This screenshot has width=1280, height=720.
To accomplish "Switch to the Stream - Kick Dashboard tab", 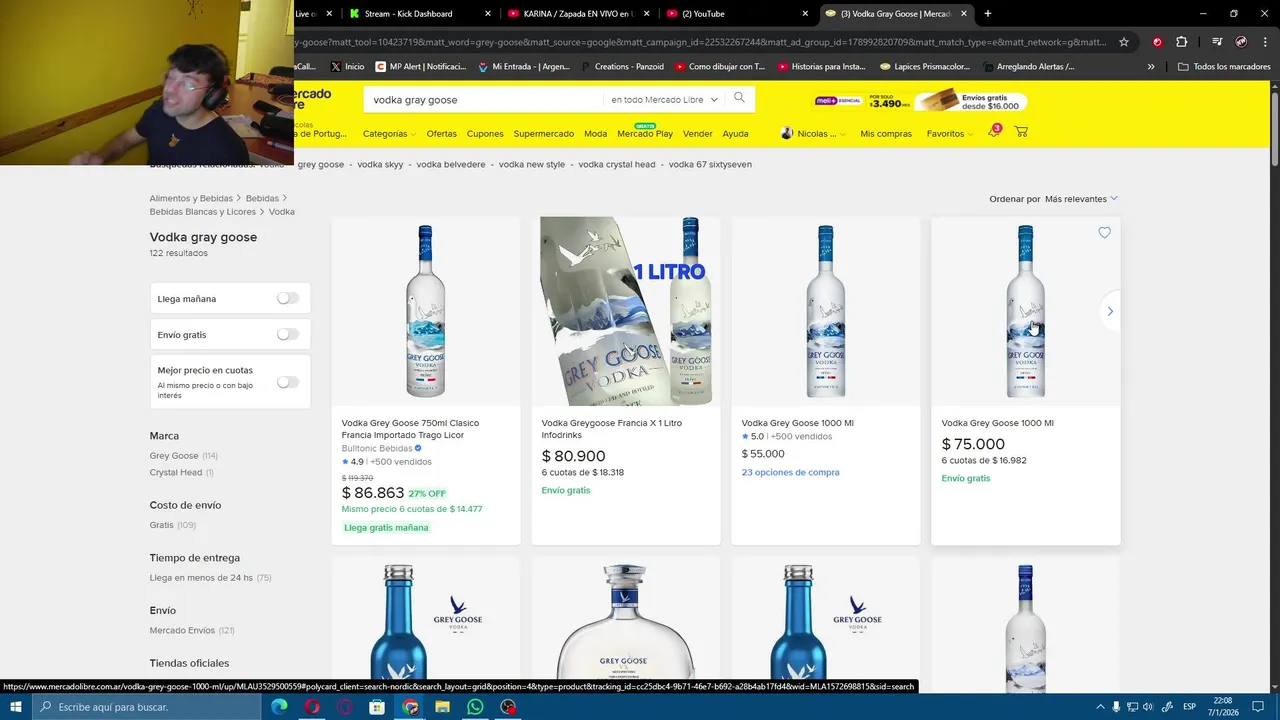I will point(418,14).
